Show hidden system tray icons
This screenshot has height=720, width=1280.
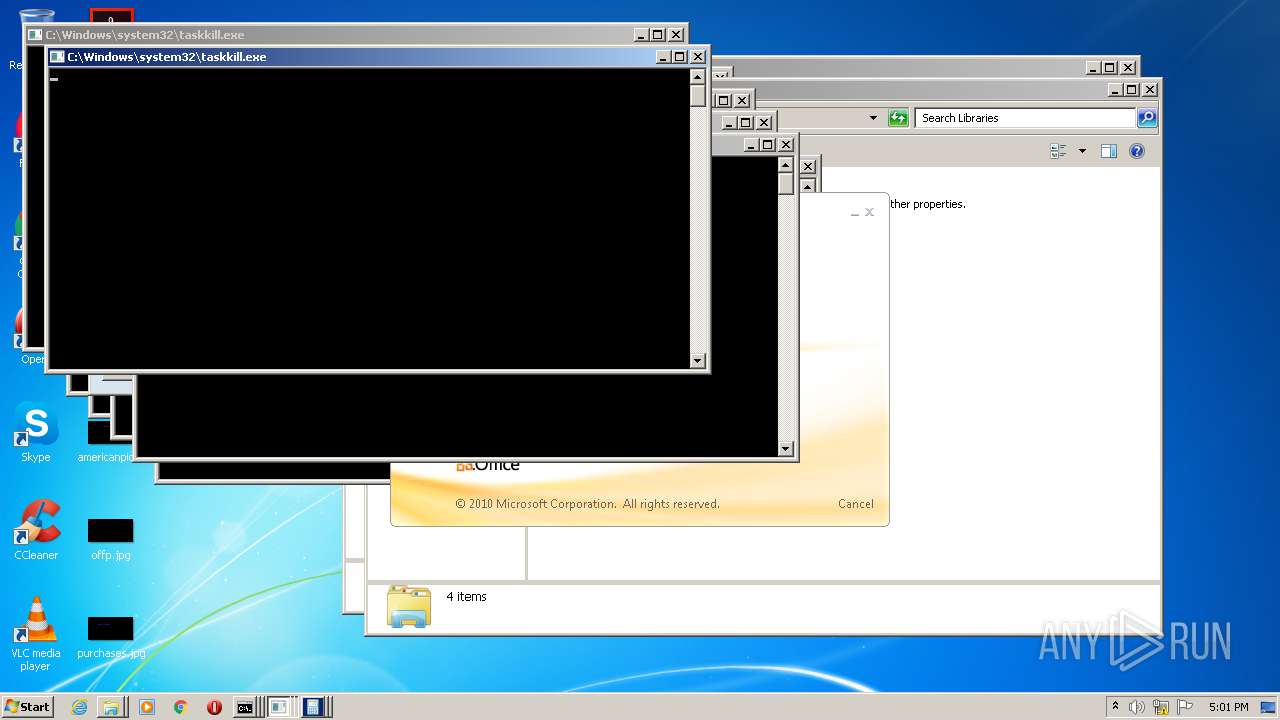coord(1115,707)
